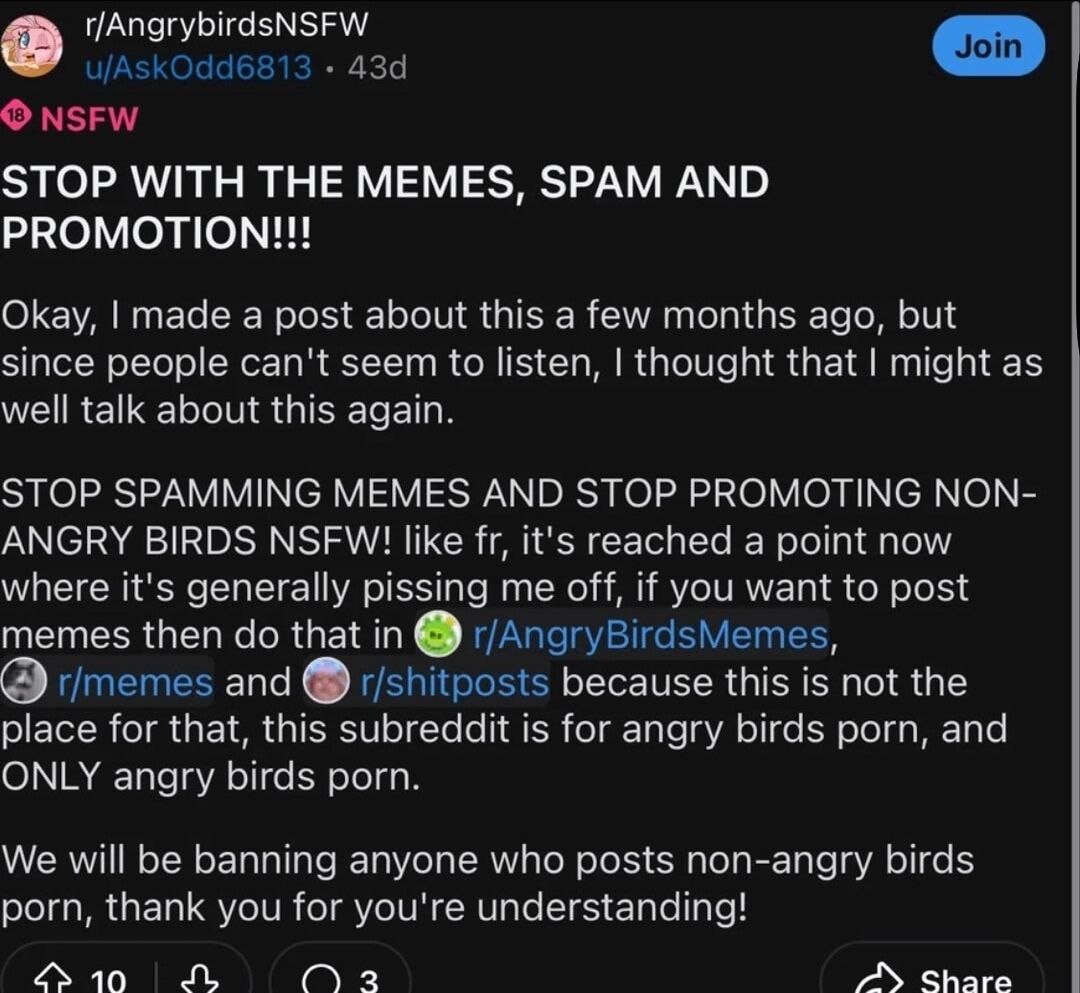
Task: Click the grey r/memes community icon
Action: coord(21,683)
